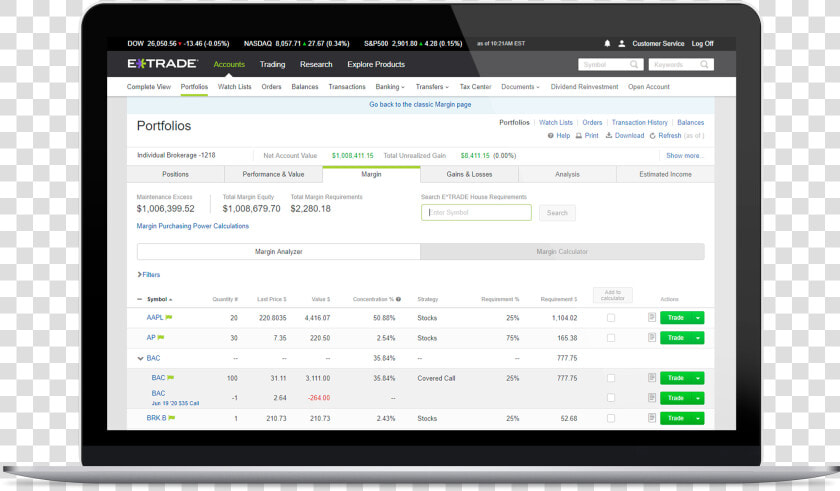Check the calculator checkbox for AAPL
Viewport: 840px width, 491px height.
tap(611, 318)
